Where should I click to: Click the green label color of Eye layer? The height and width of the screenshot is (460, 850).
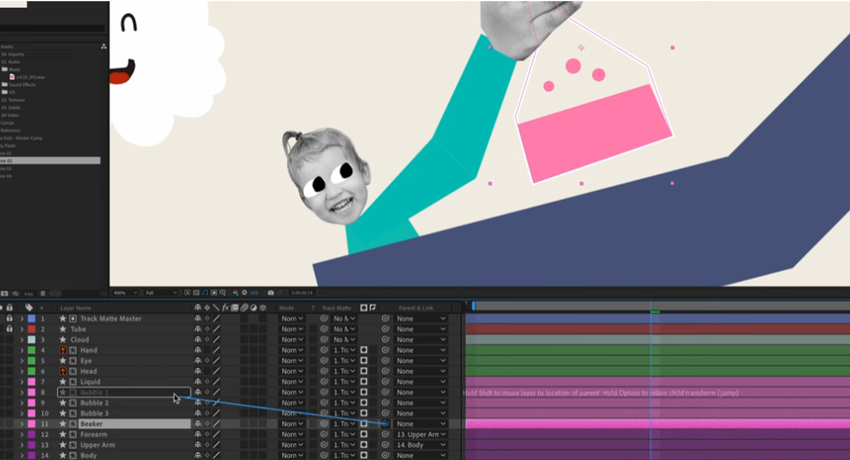(31, 361)
